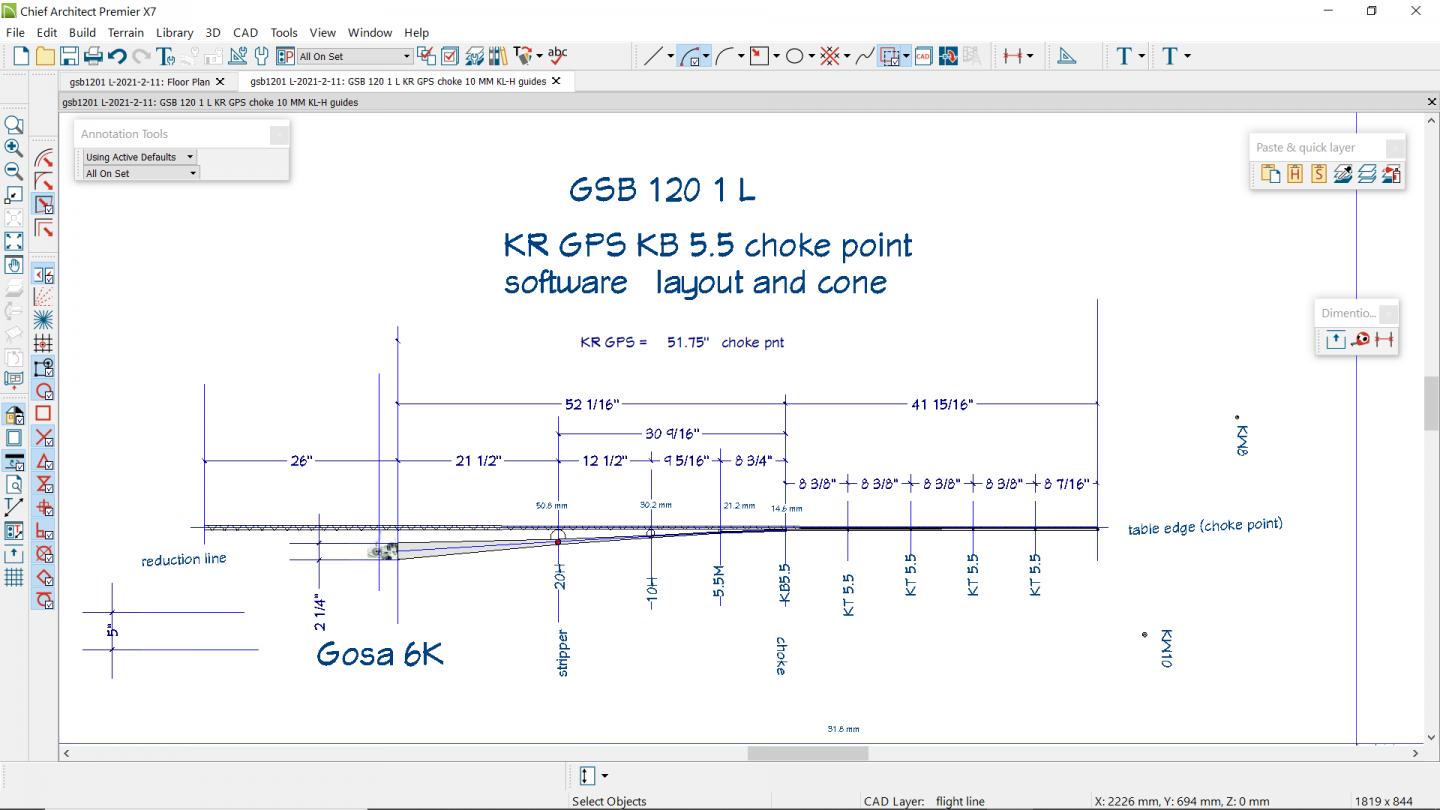Click the Print icon
The height and width of the screenshot is (810, 1440).
click(93, 56)
